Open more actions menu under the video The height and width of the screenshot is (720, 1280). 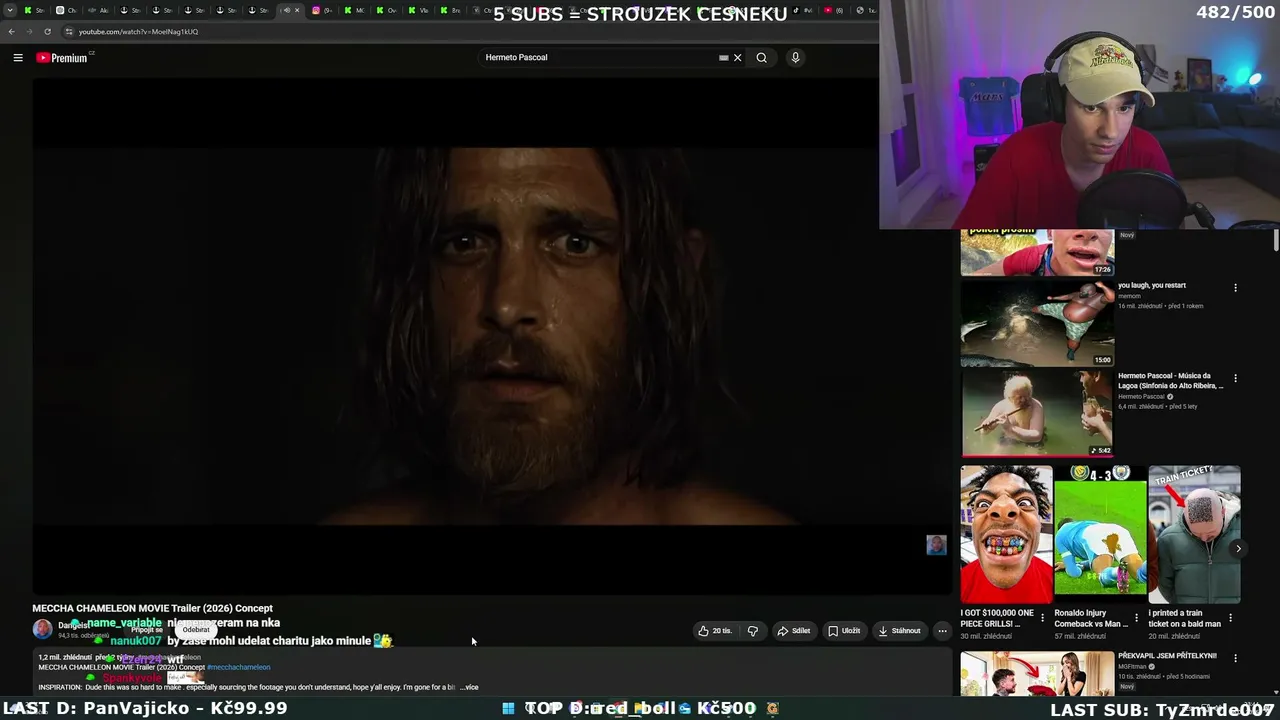pyautogui.click(x=942, y=631)
